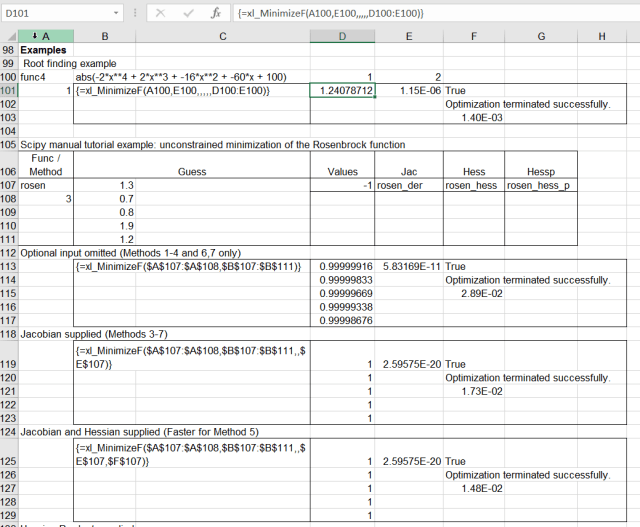
Task: Click the Name Box showing D101
Action: 55,15
